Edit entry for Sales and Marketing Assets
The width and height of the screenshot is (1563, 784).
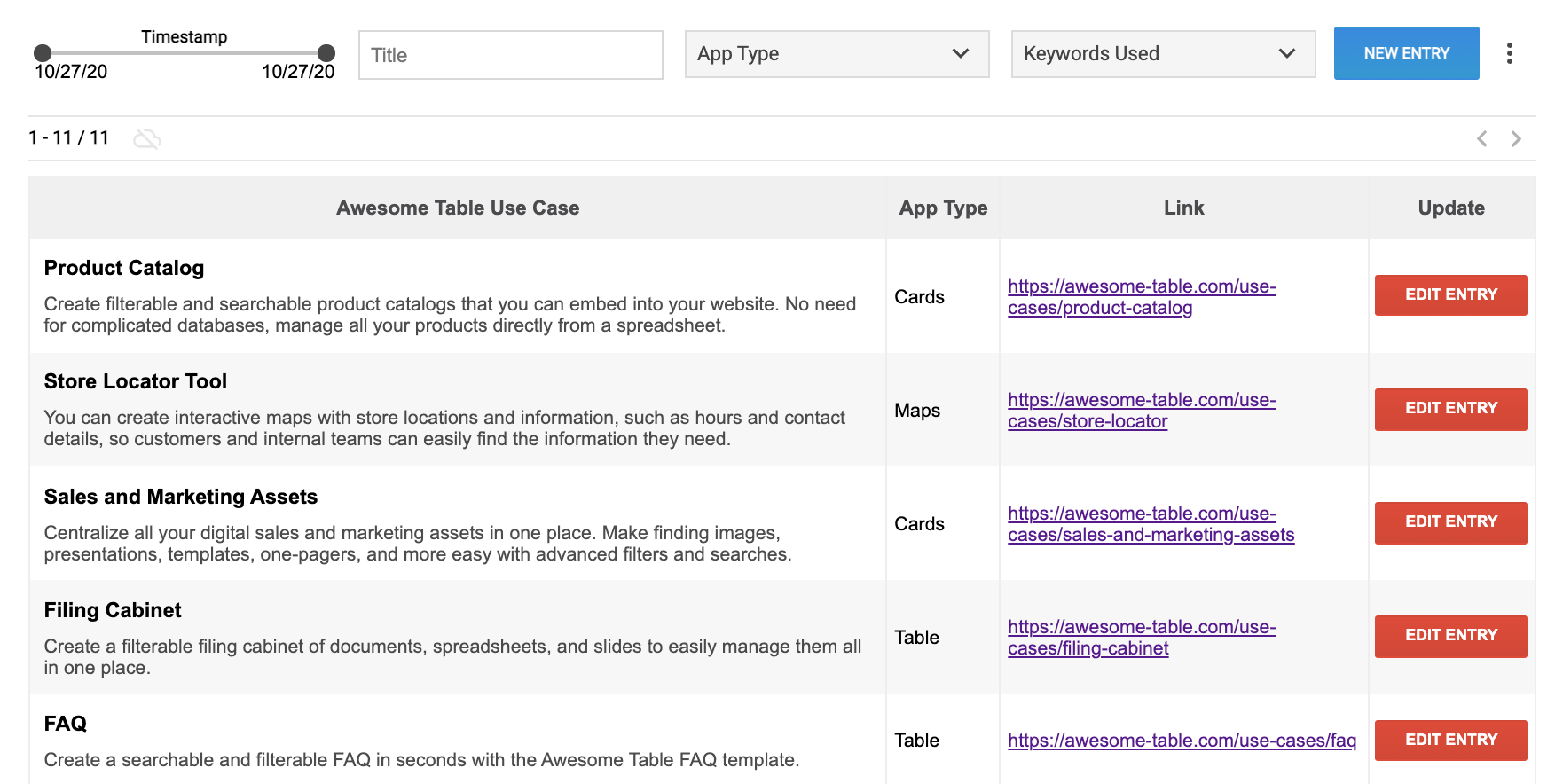(x=1450, y=521)
